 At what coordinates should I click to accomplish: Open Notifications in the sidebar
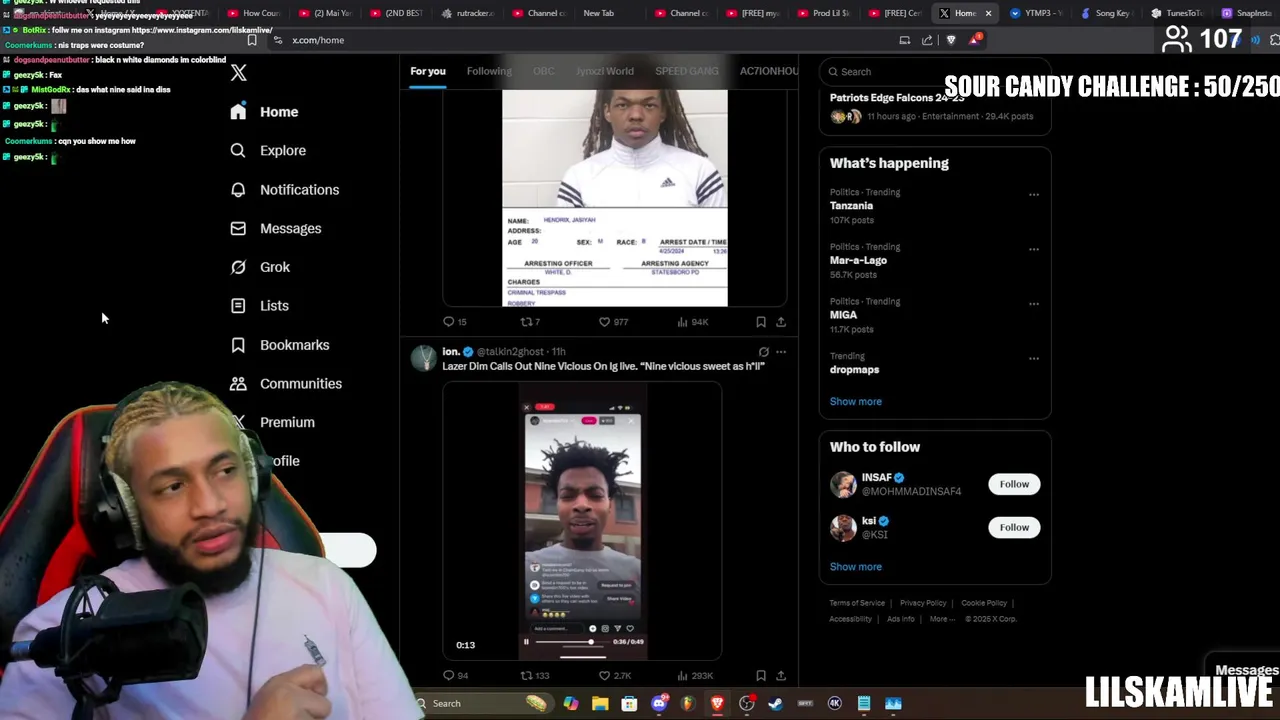coord(284,189)
